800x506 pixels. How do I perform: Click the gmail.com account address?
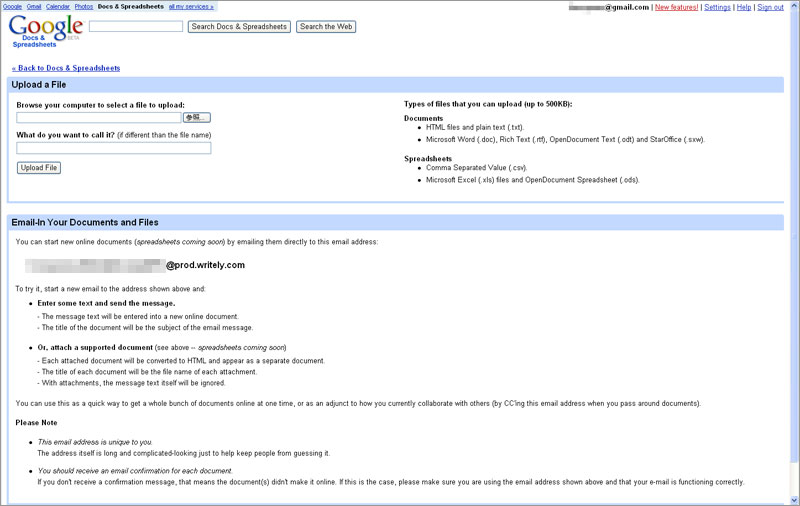coord(609,7)
